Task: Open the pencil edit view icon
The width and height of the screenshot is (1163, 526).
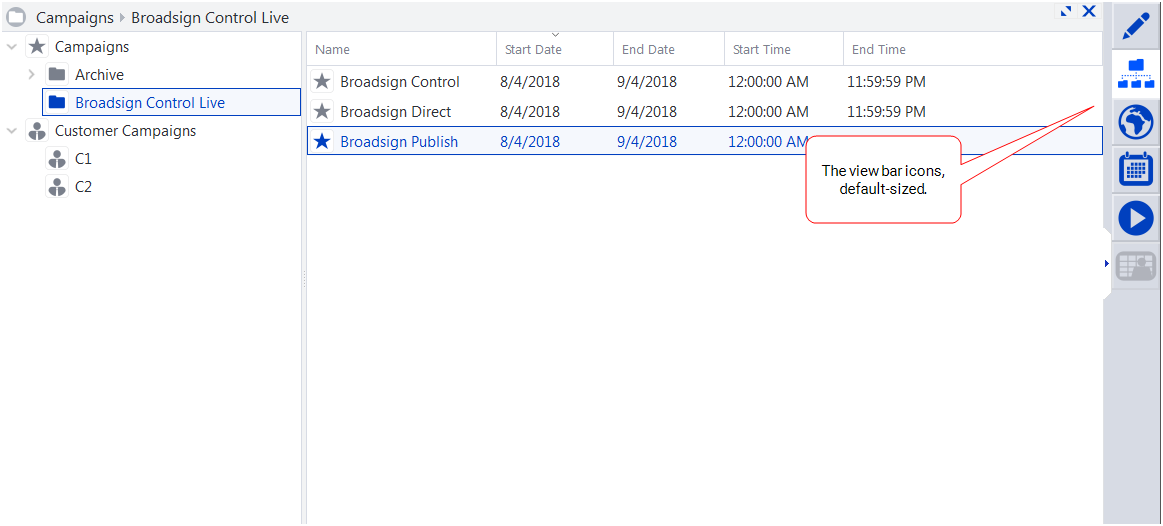Action: tap(1136, 27)
